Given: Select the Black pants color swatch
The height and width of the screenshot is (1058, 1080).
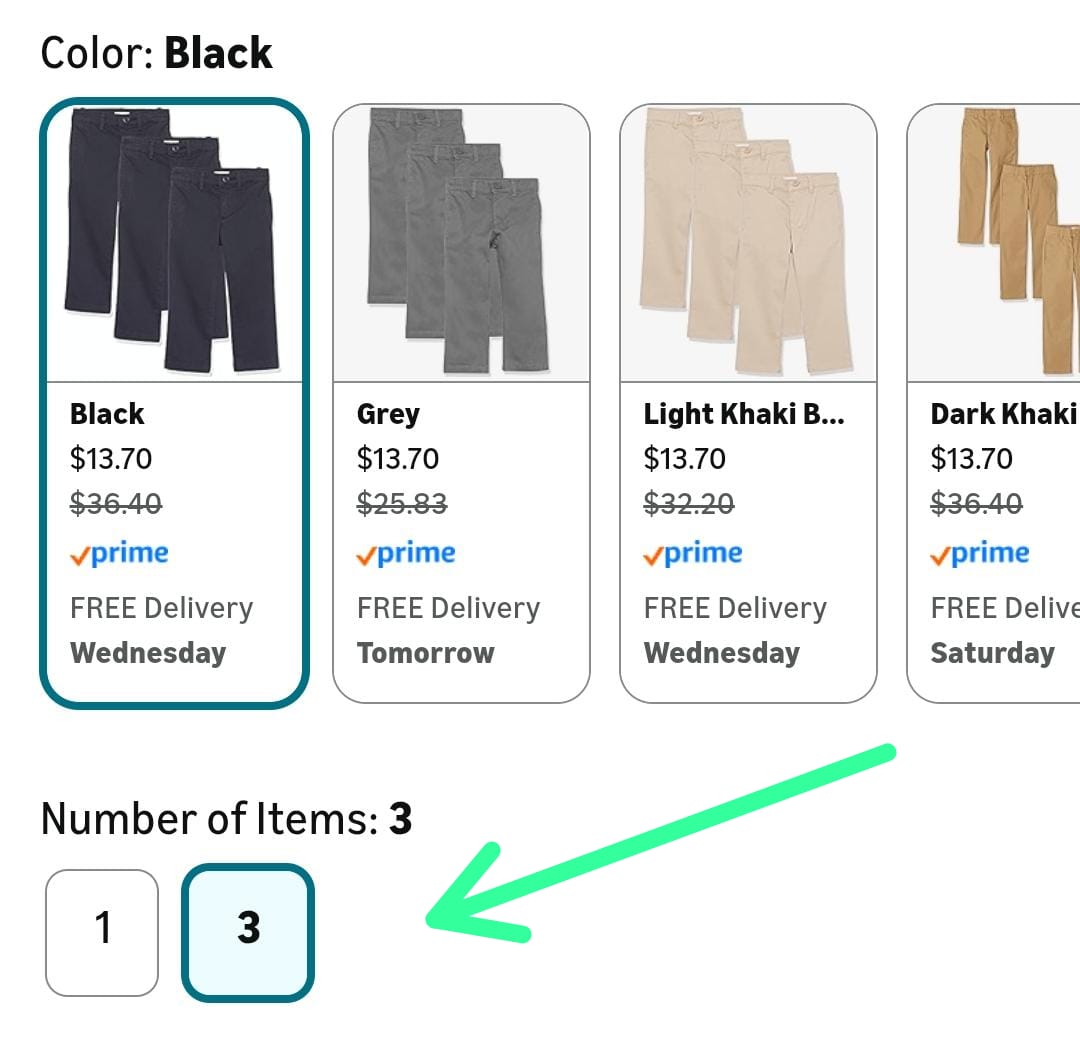Looking at the screenshot, I should [x=174, y=403].
